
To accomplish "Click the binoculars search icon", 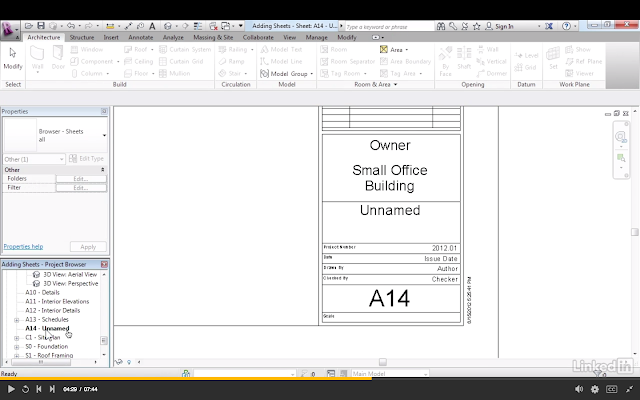I will pos(441,26).
